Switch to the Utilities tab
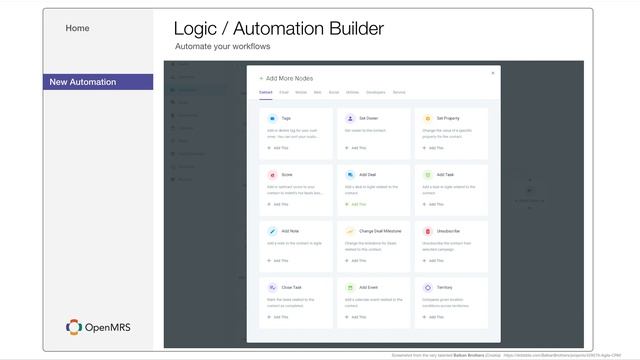The image size is (640, 360). pos(352,92)
